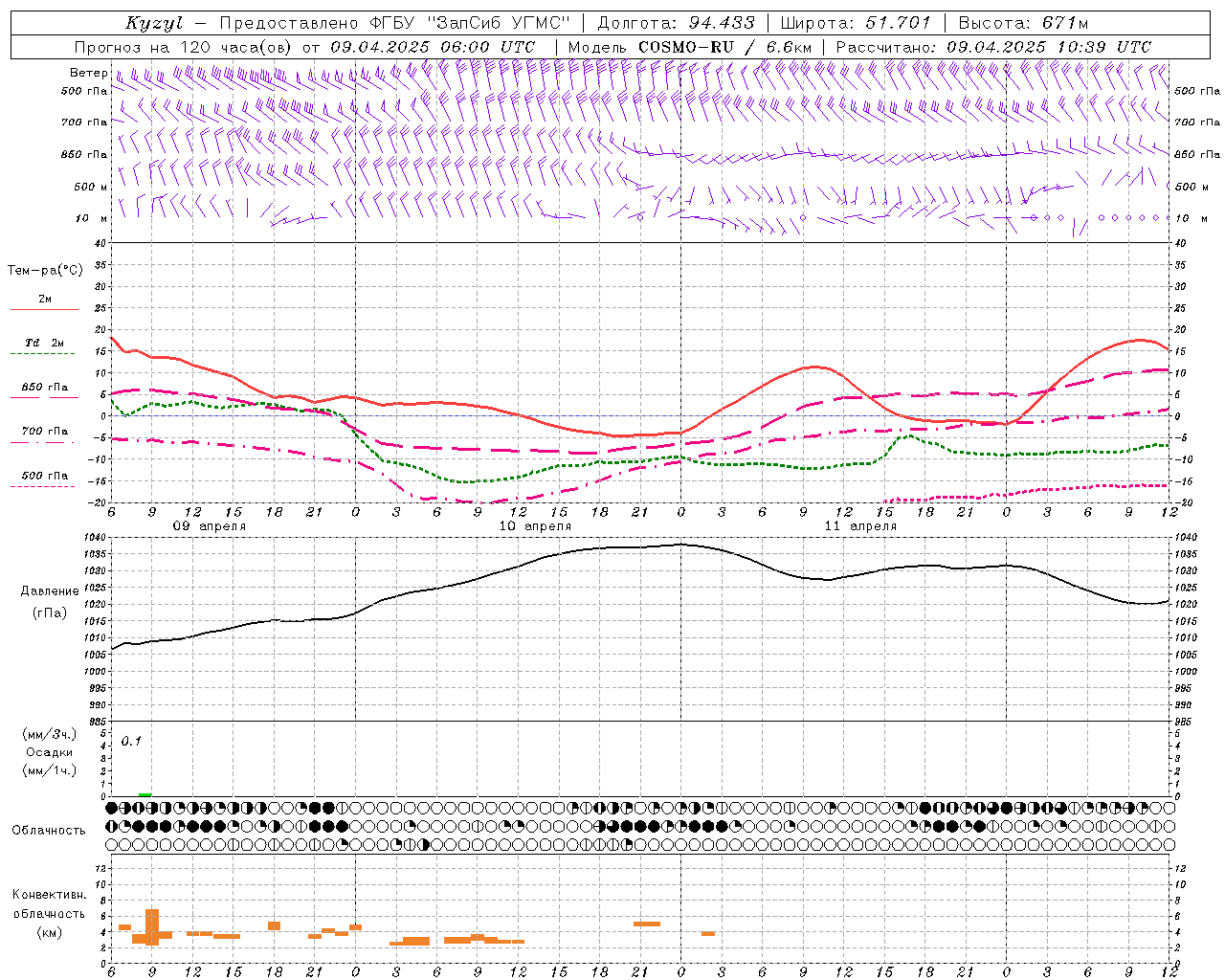The width and height of the screenshot is (1225, 980).
Task: Click the "10 апреля" date label
Action: tap(535, 526)
